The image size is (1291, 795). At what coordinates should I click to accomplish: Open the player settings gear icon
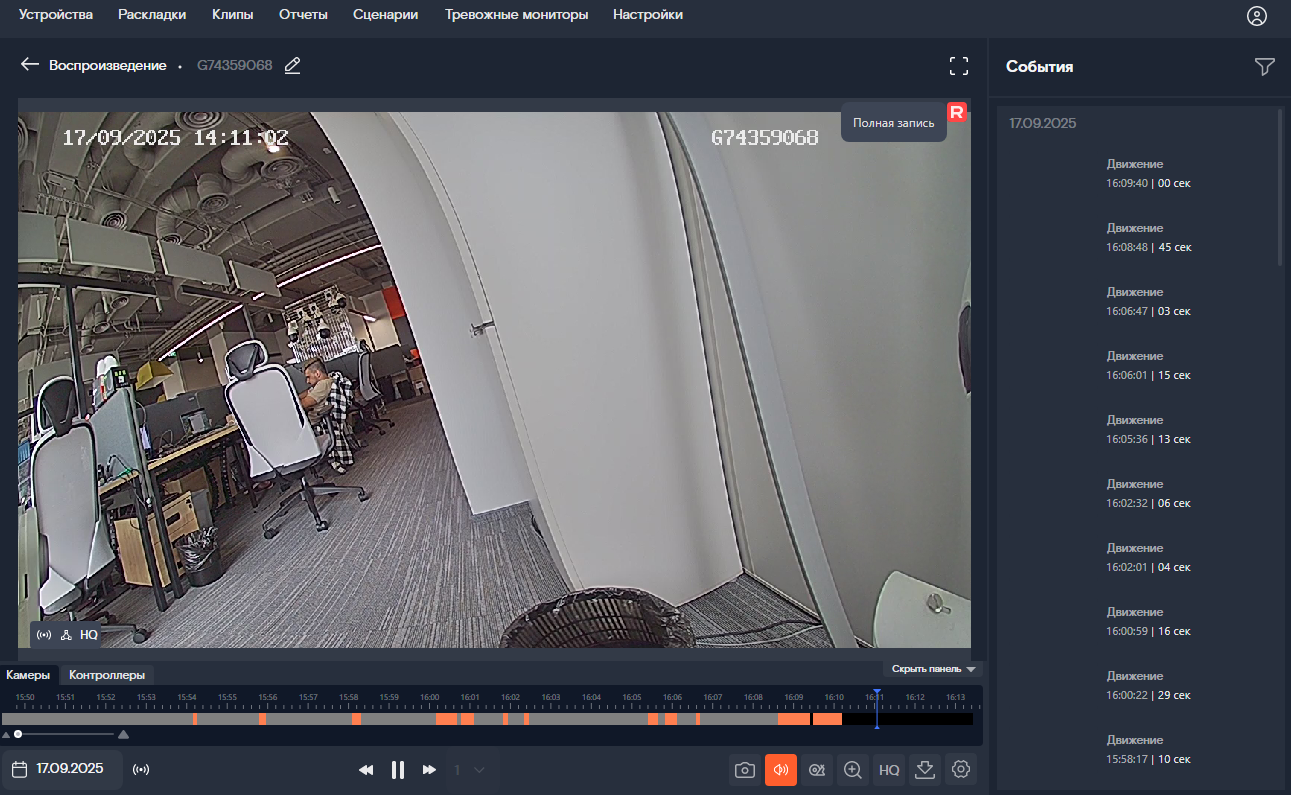961,770
